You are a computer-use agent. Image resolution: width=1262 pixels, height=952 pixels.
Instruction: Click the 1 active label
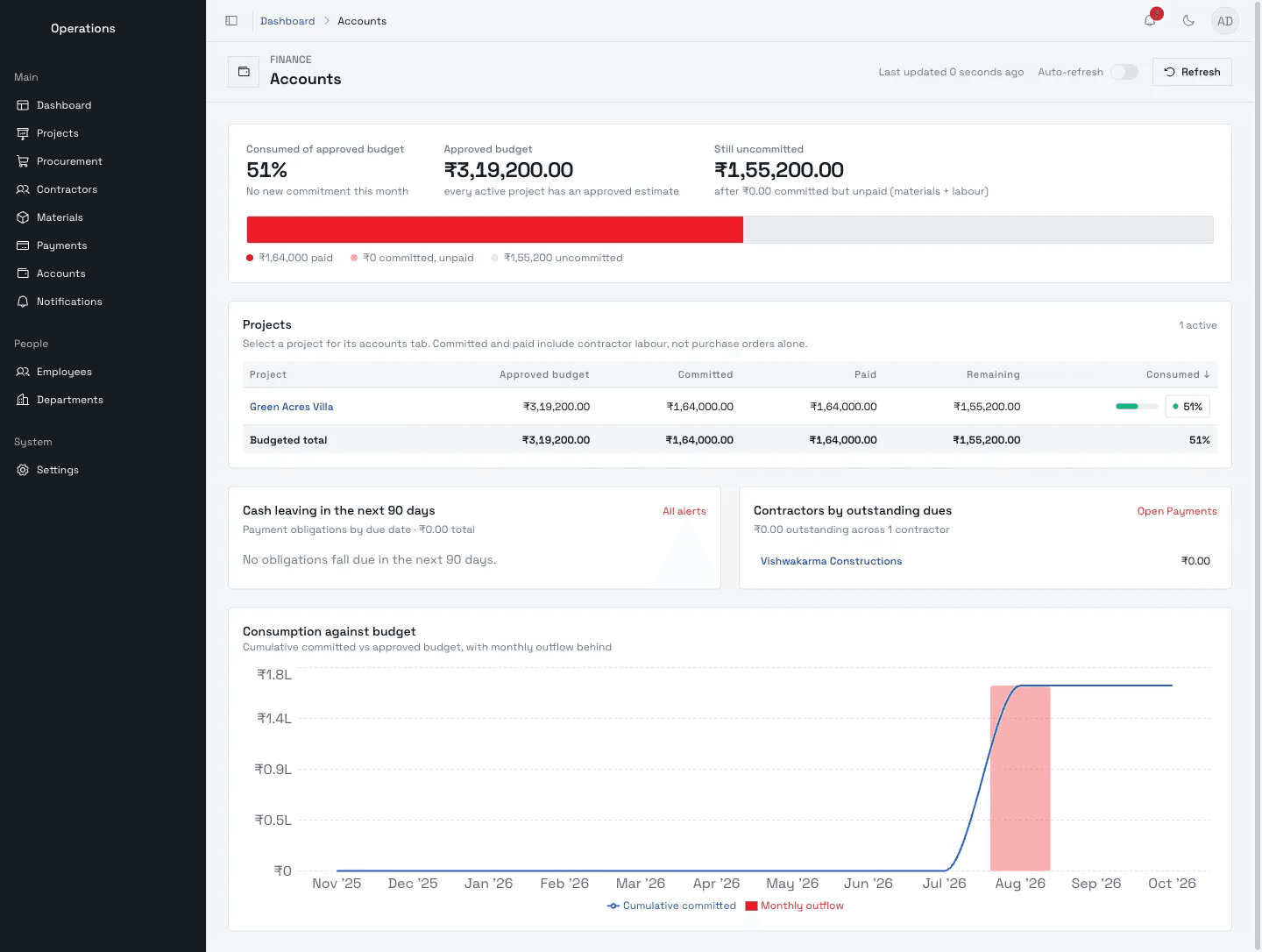pyautogui.click(x=1198, y=325)
